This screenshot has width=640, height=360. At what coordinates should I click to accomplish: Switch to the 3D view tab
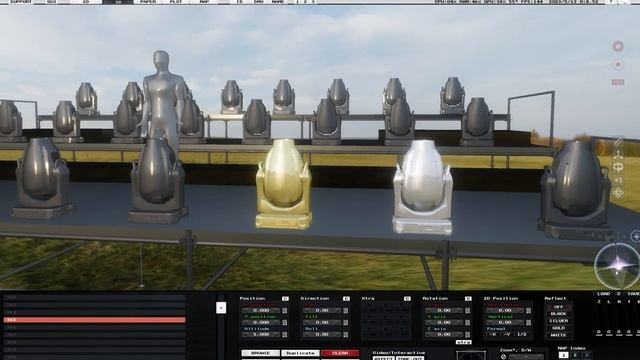click(118, 2)
